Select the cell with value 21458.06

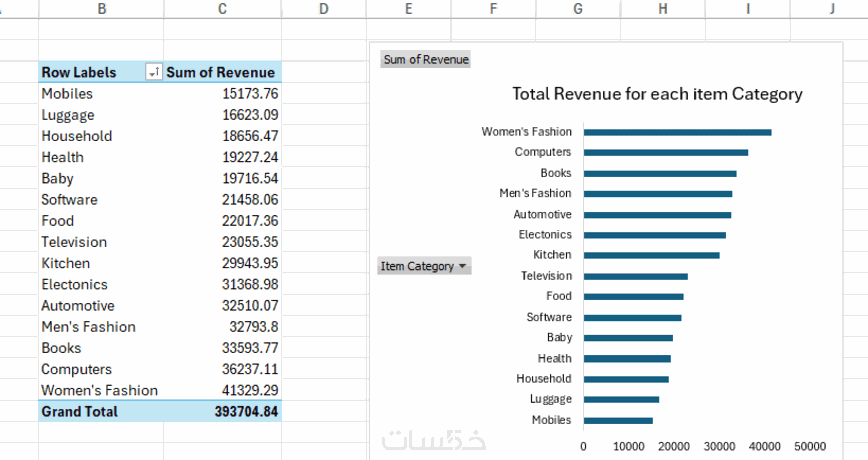click(x=223, y=199)
